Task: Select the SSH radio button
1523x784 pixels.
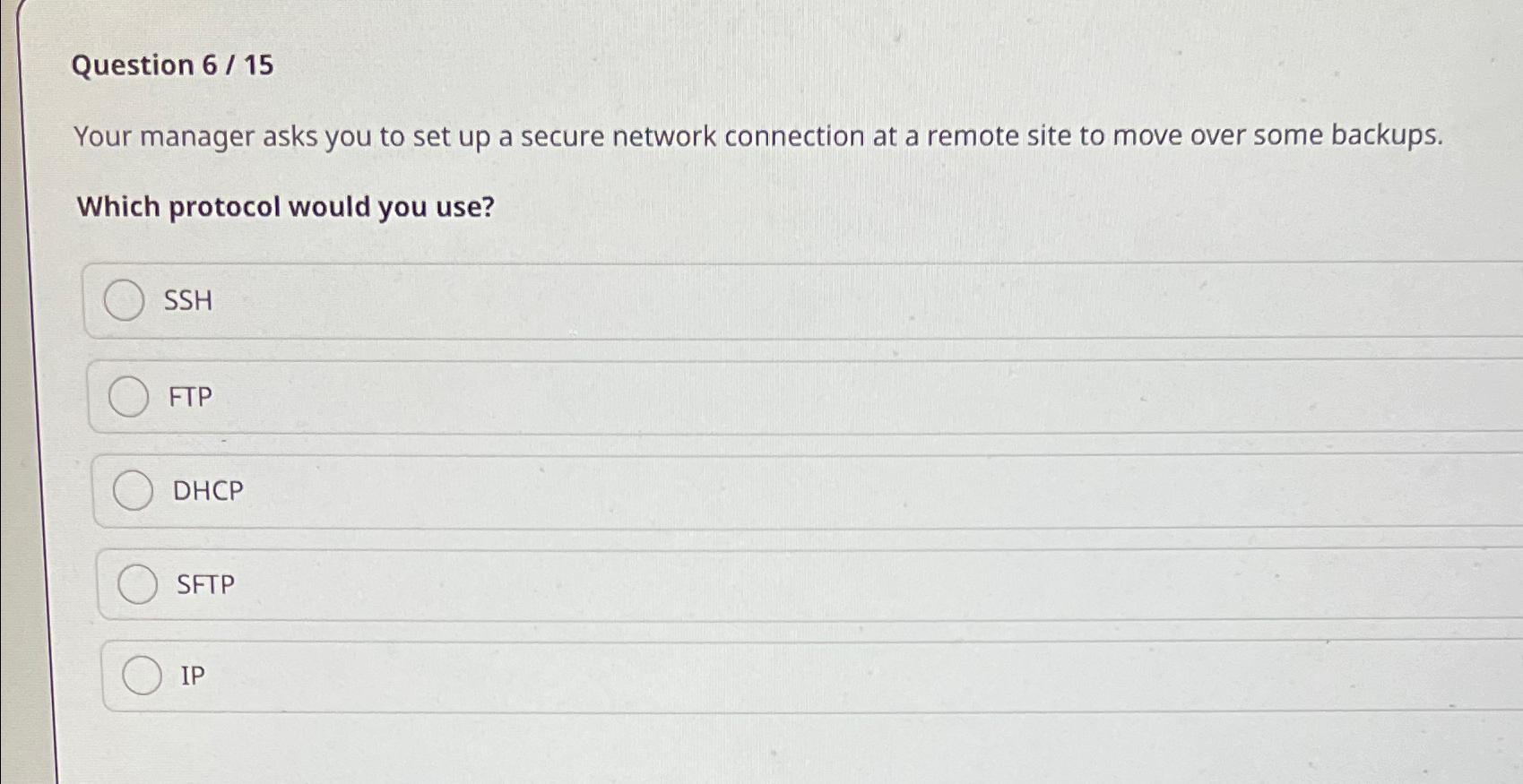Action: (x=124, y=300)
